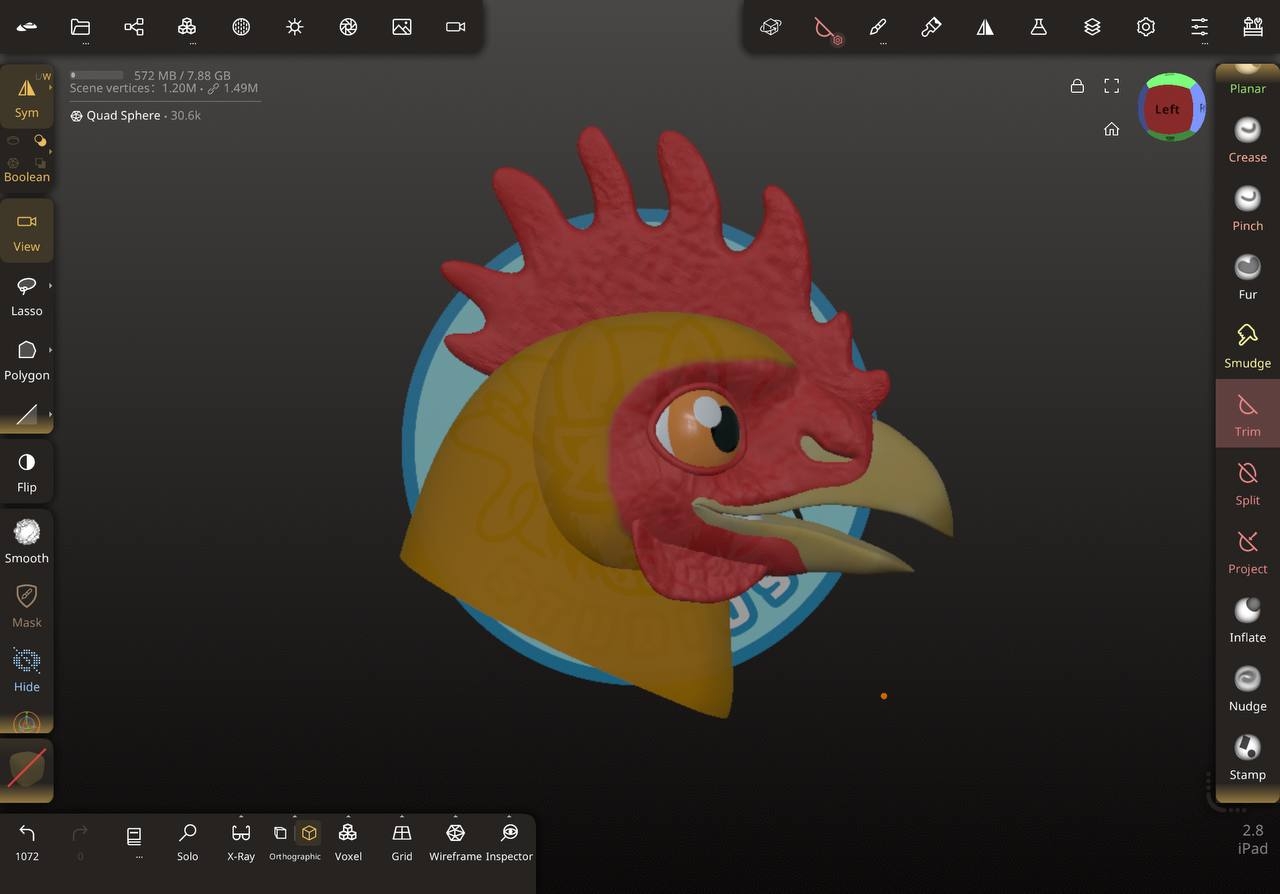Select the Stamp tool

tap(1247, 755)
